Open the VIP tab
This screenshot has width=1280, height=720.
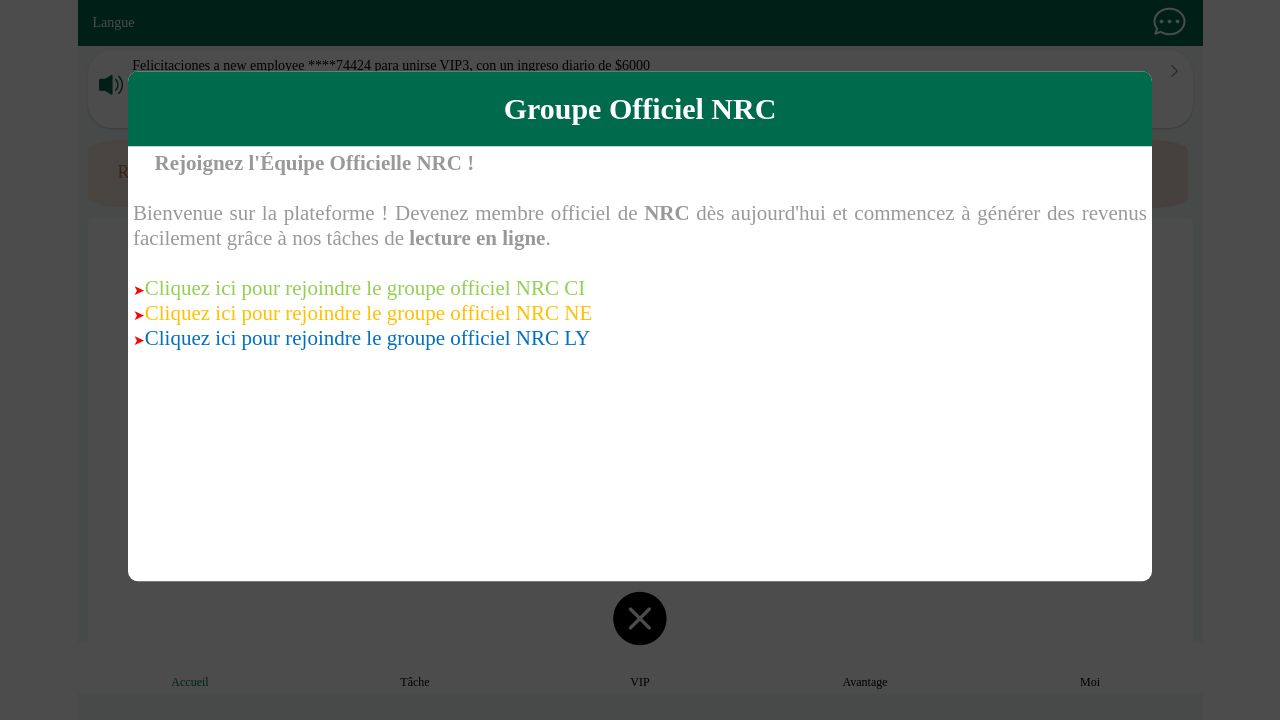[x=640, y=682]
